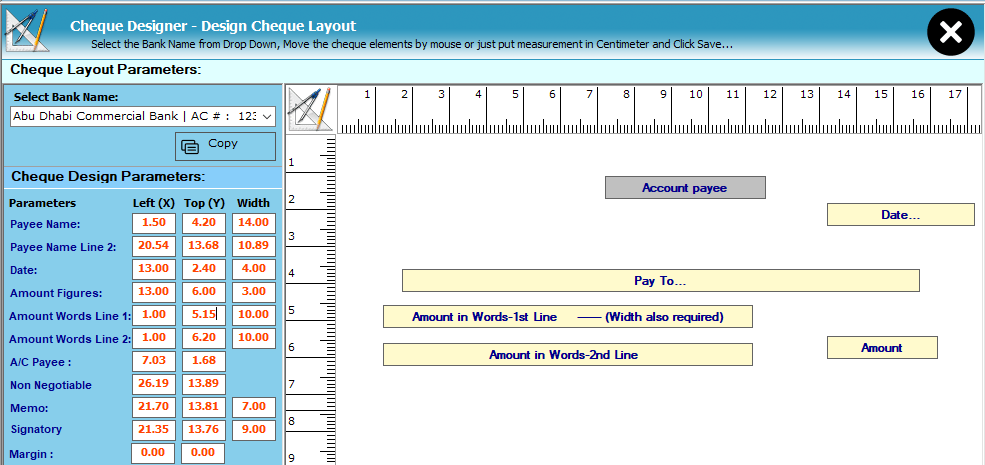Edit A/C Payee Top value 1.68
Image resolution: width=985 pixels, height=465 pixels.
pyautogui.click(x=204, y=361)
